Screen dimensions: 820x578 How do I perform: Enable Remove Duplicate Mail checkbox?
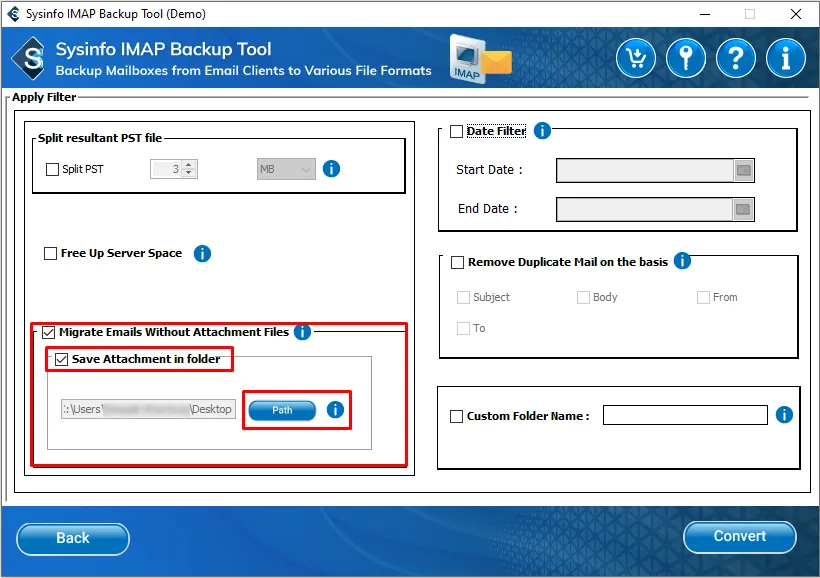point(458,262)
